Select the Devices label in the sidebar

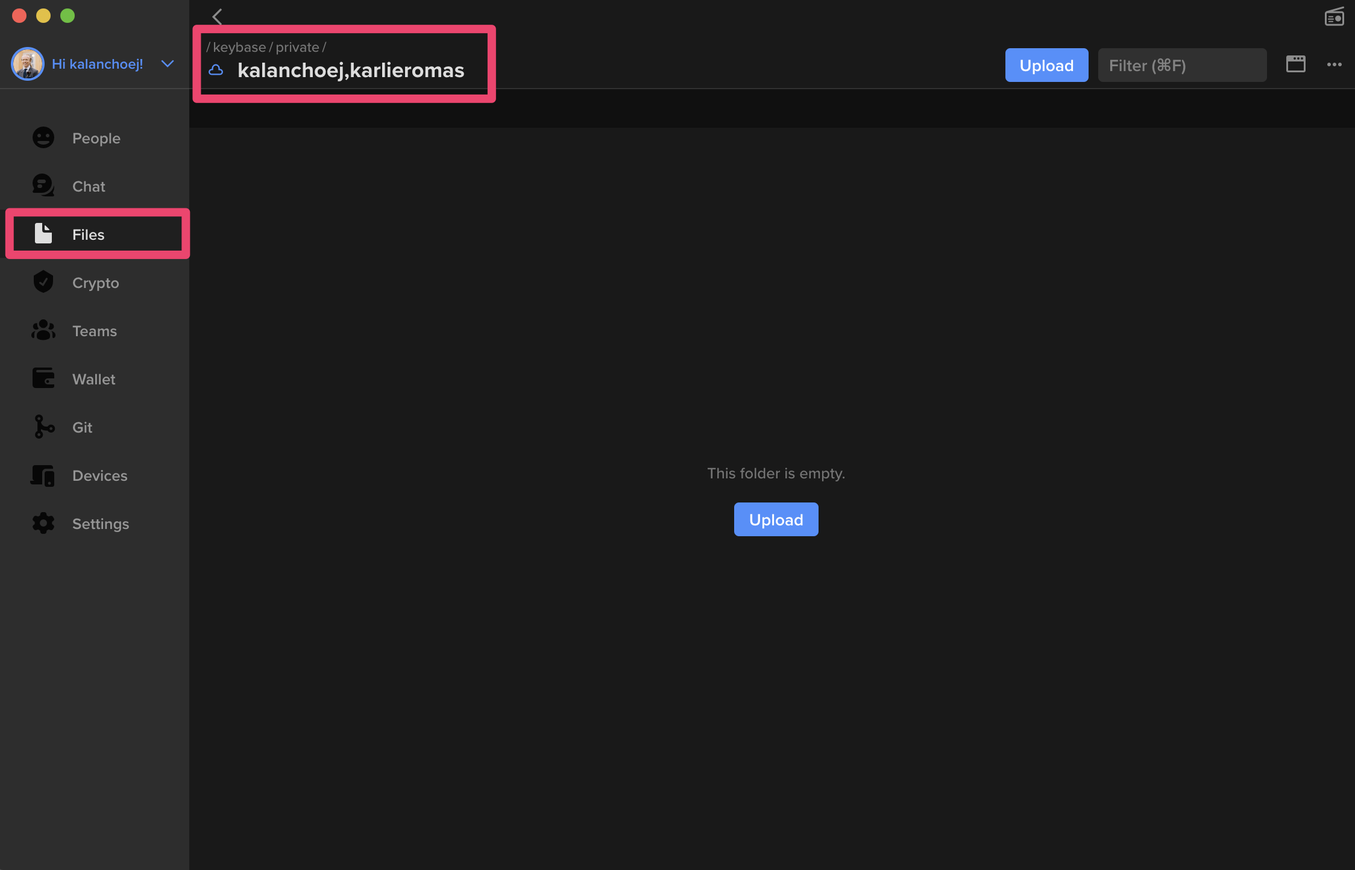tap(99, 475)
